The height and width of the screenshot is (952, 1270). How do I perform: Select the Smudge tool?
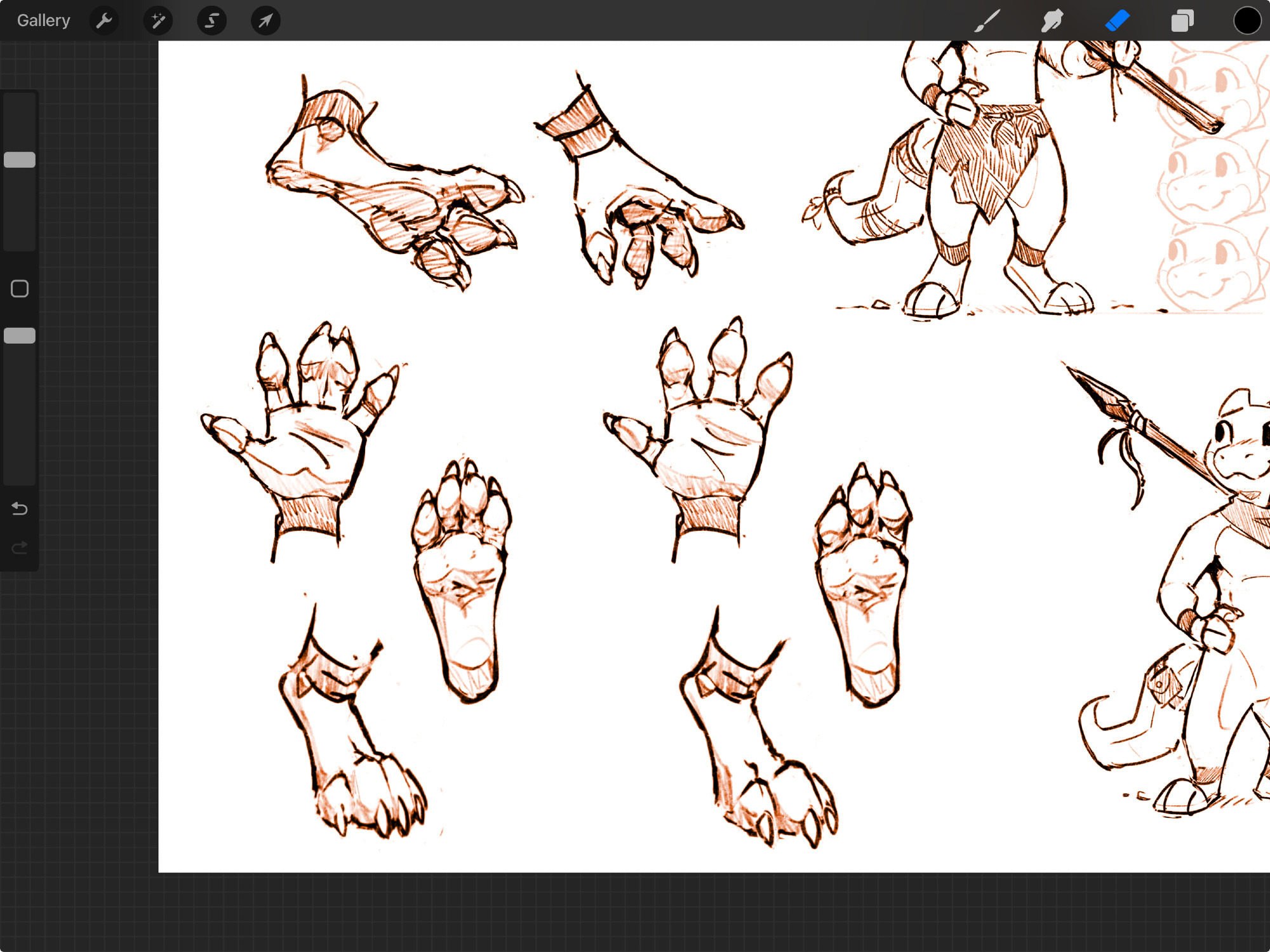coord(1052,20)
